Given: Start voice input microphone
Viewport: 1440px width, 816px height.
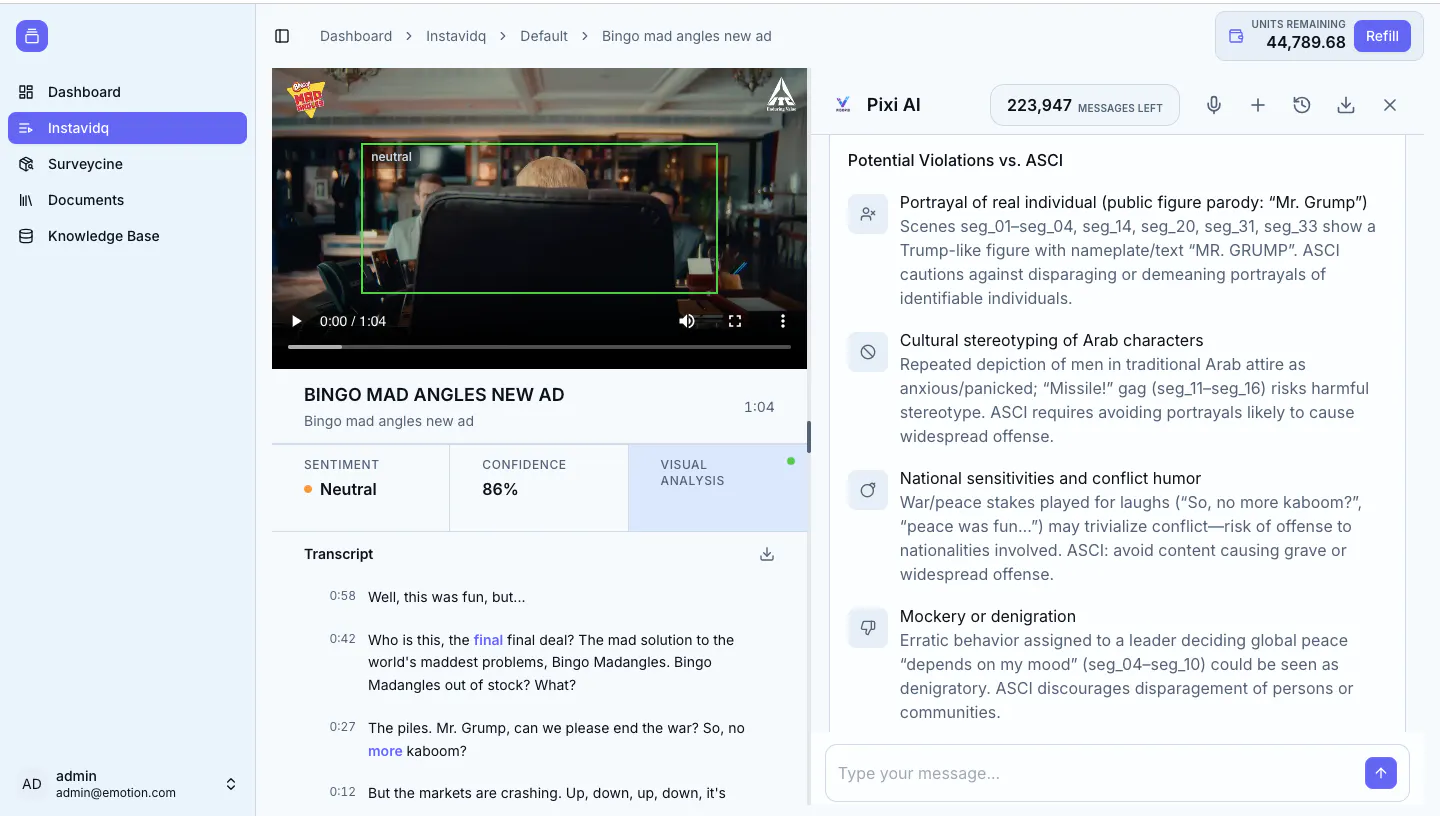Looking at the screenshot, I should pyautogui.click(x=1214, y=105).
